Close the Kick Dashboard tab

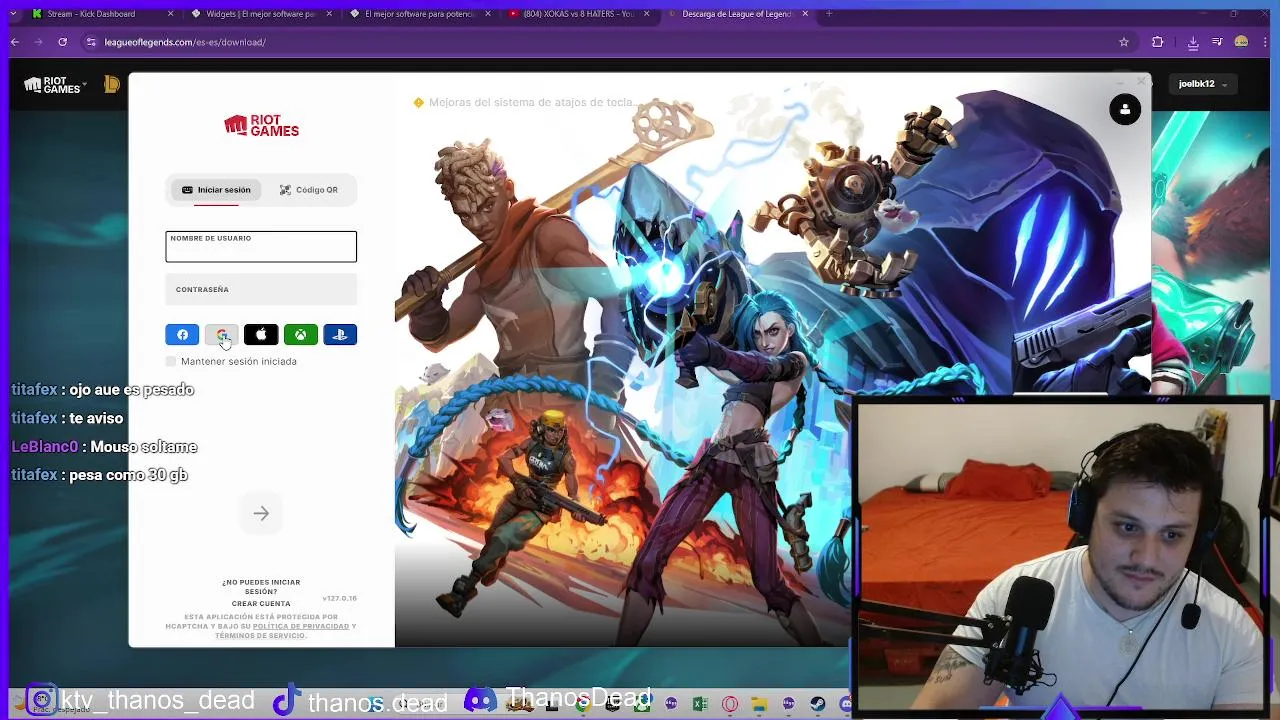click(x=171, y=14)
